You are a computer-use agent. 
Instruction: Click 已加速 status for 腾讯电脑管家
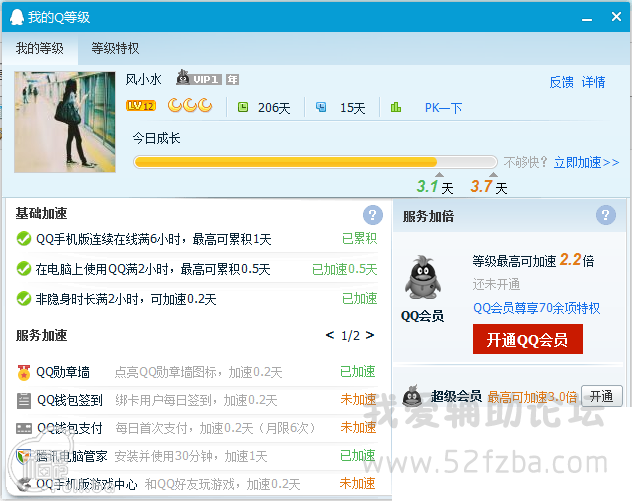click(x=358, y=456)
